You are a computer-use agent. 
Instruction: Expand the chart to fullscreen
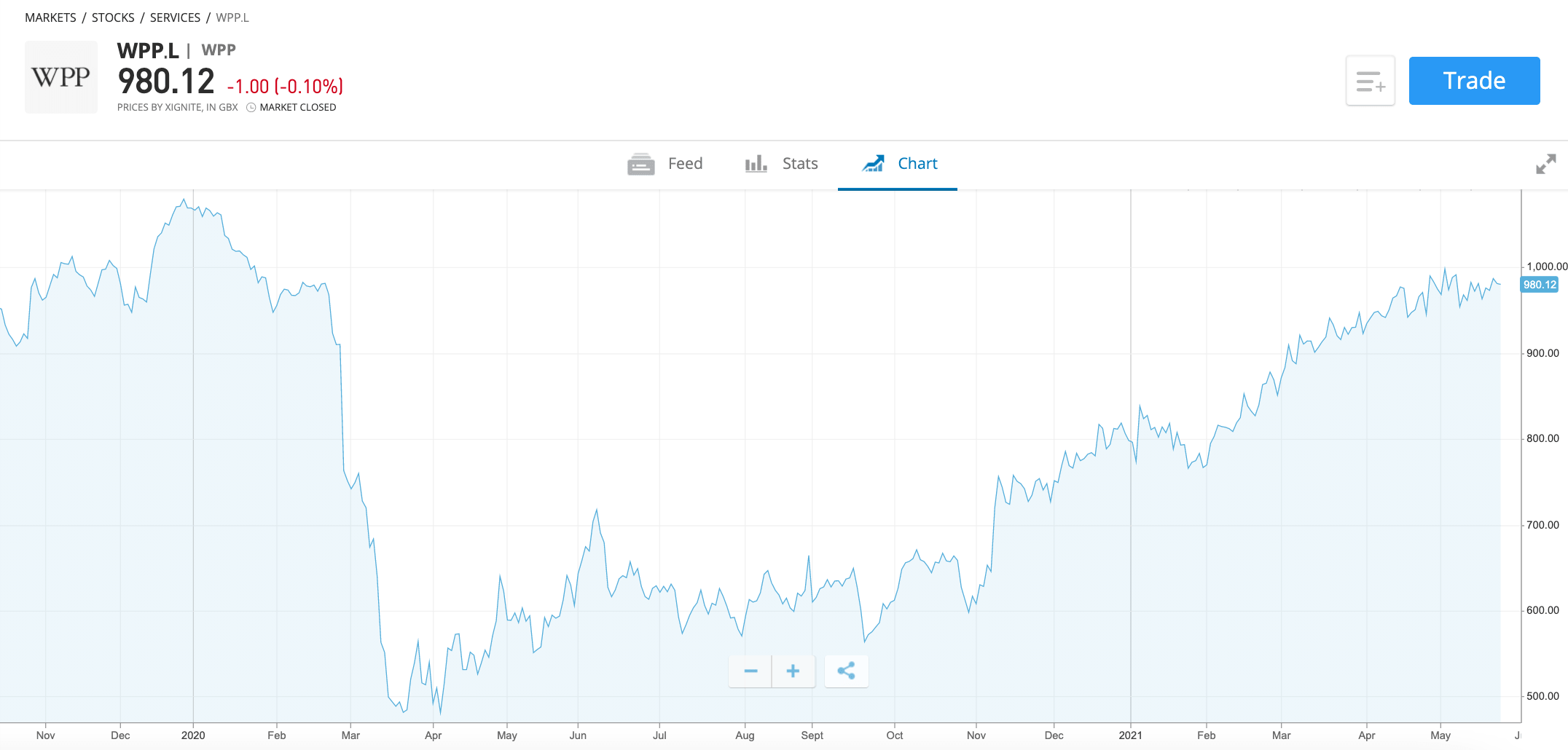pyautogui.click(x=1545, y=164)
